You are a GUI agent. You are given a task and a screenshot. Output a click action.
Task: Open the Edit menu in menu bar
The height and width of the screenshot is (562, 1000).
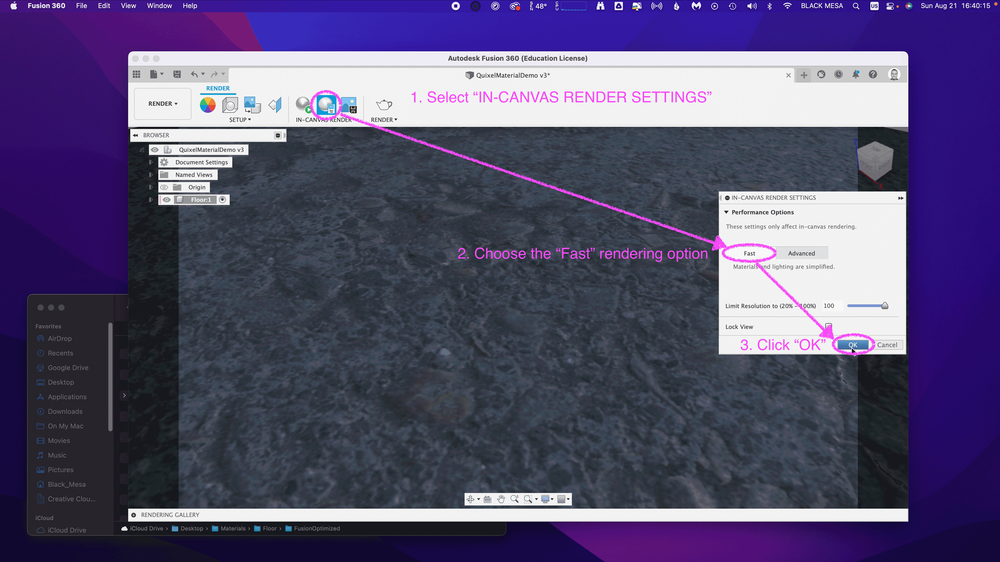coord(104,6)
